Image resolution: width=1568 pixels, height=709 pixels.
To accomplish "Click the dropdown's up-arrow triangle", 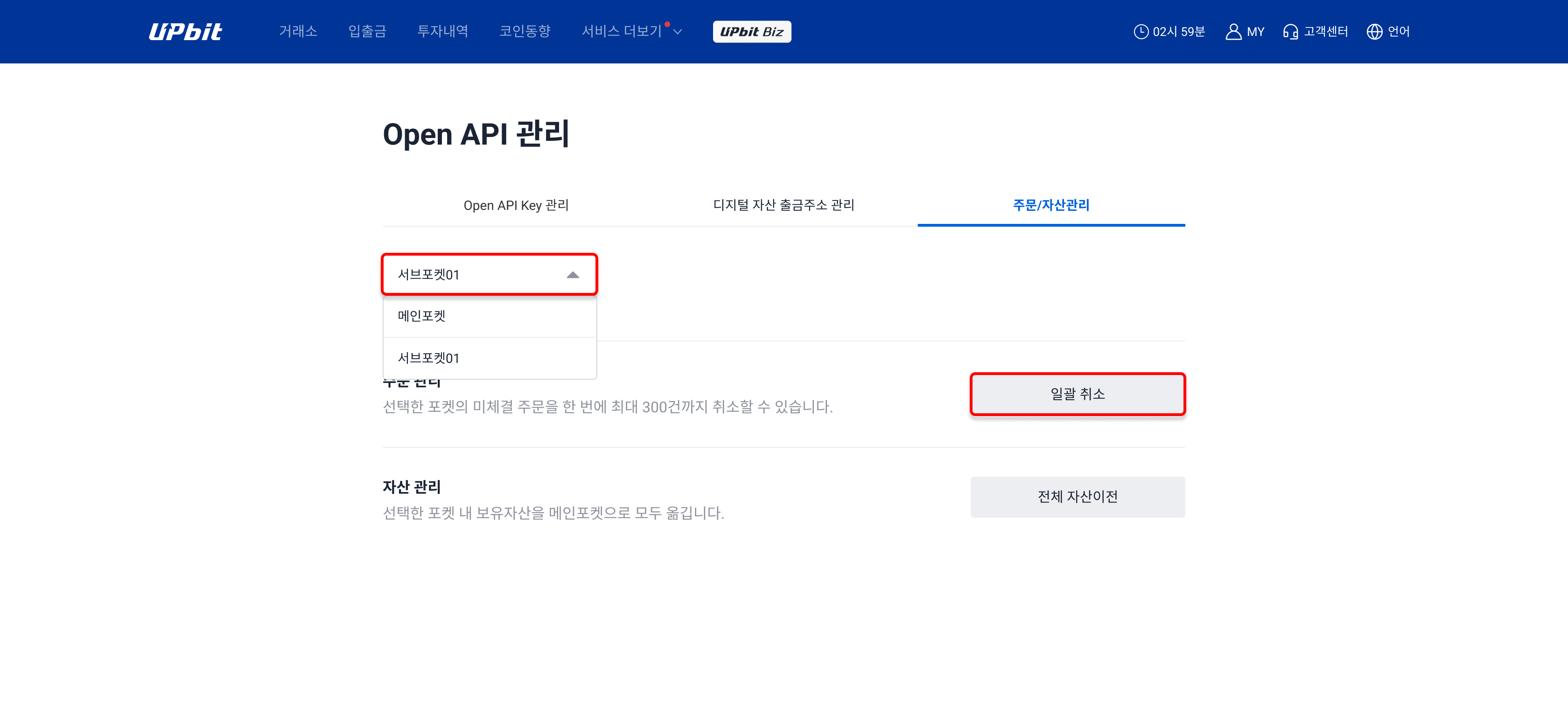I will tap(573, 275).
